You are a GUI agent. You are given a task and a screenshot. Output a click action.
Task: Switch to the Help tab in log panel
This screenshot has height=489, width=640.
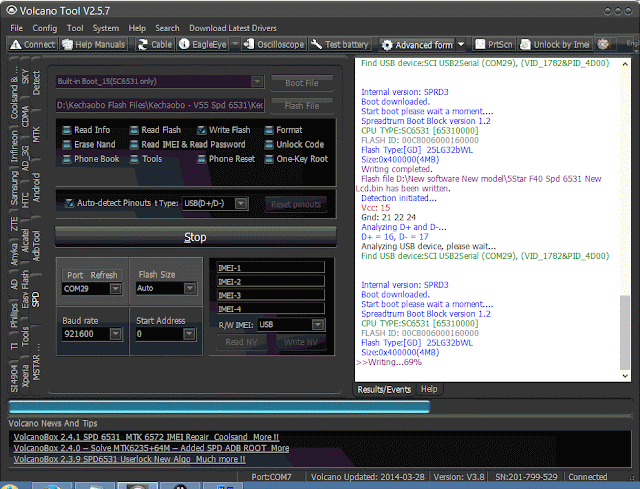point(429,389)
